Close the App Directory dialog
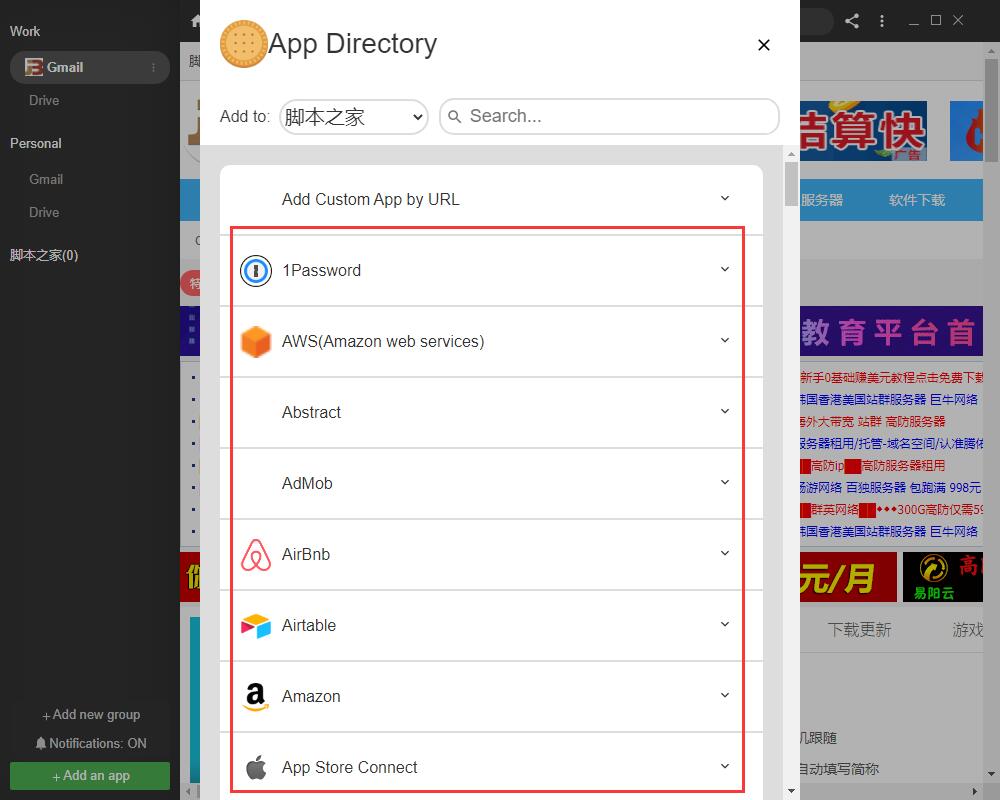 (764, 45)
